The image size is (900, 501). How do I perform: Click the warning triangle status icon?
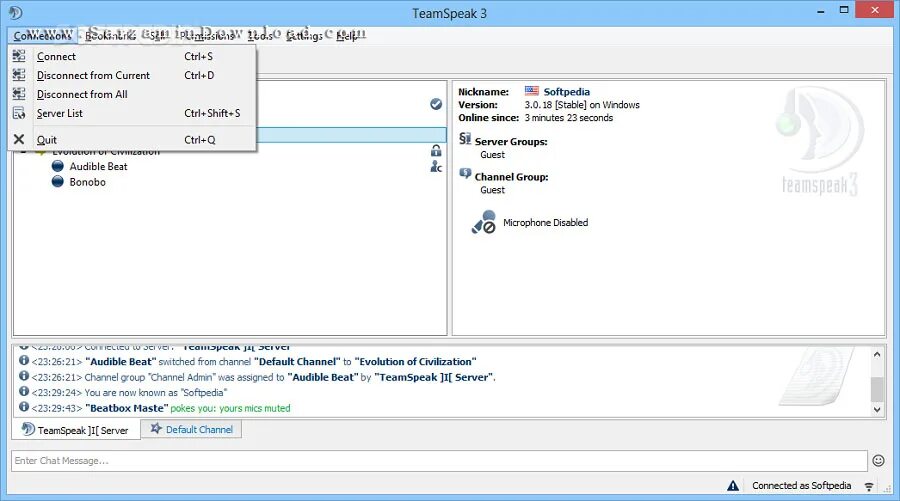pyautogui.click(x=733, y=486)
